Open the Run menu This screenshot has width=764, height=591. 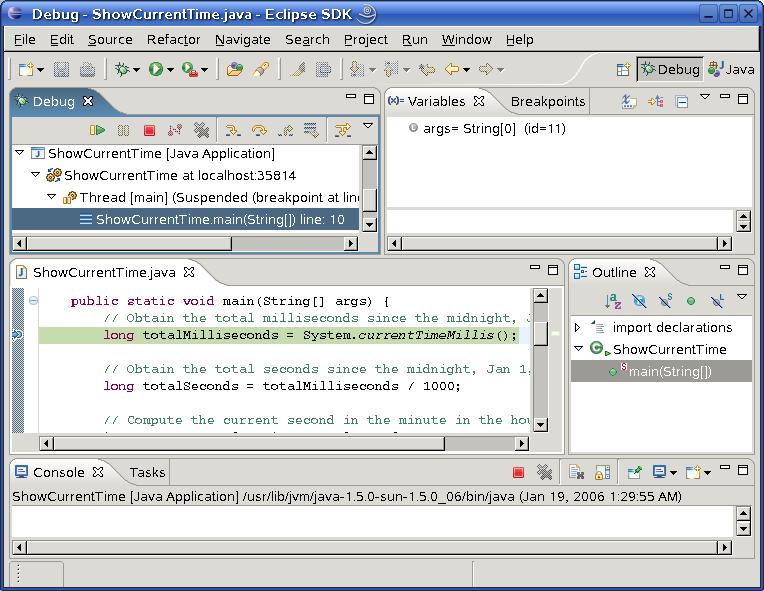click(x=415, y=39)
